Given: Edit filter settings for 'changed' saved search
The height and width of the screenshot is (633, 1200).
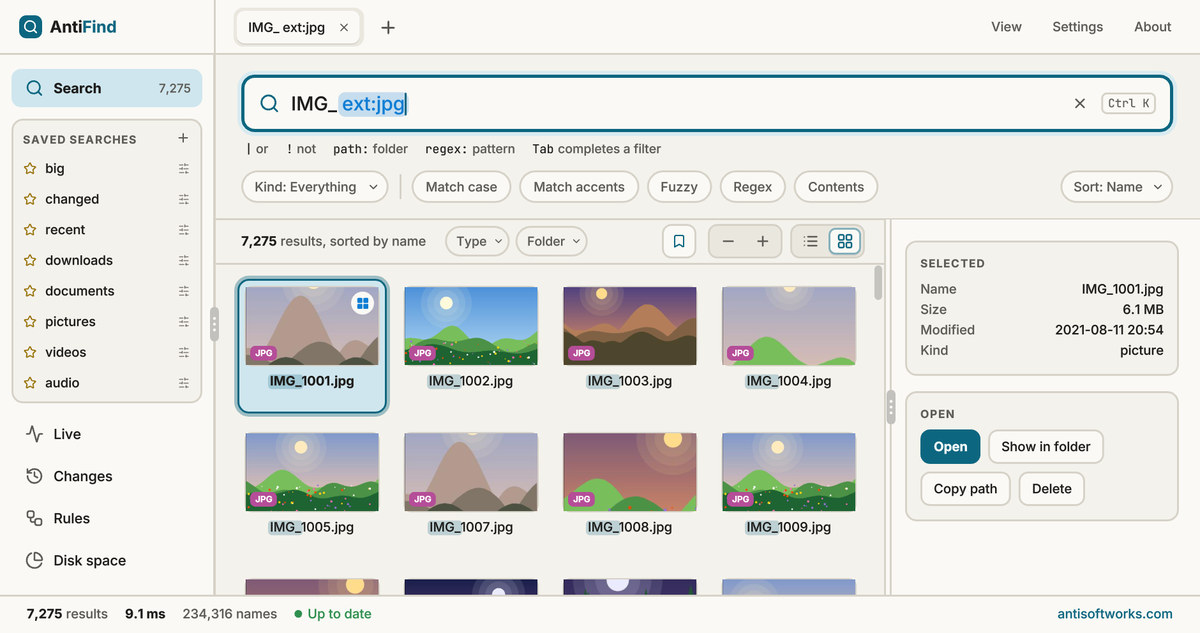Looking at the screenshot, I should 184,199.
